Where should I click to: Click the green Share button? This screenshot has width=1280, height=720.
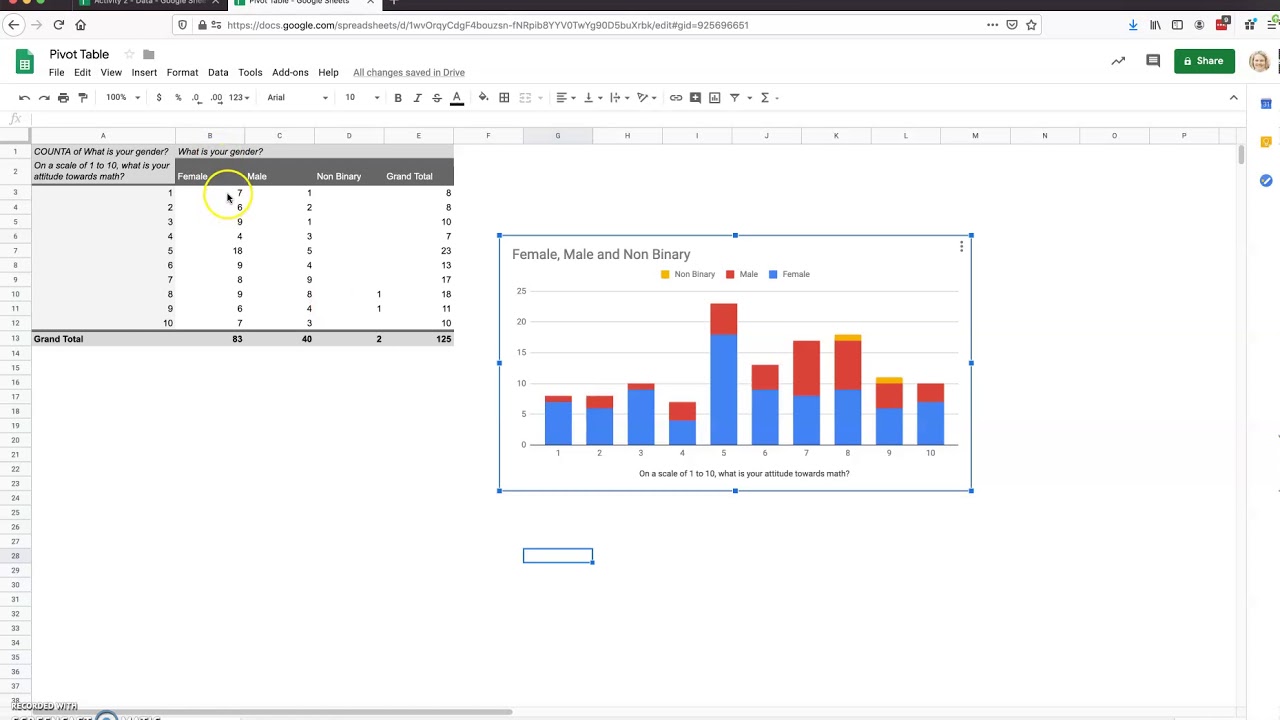point(1204,61)
